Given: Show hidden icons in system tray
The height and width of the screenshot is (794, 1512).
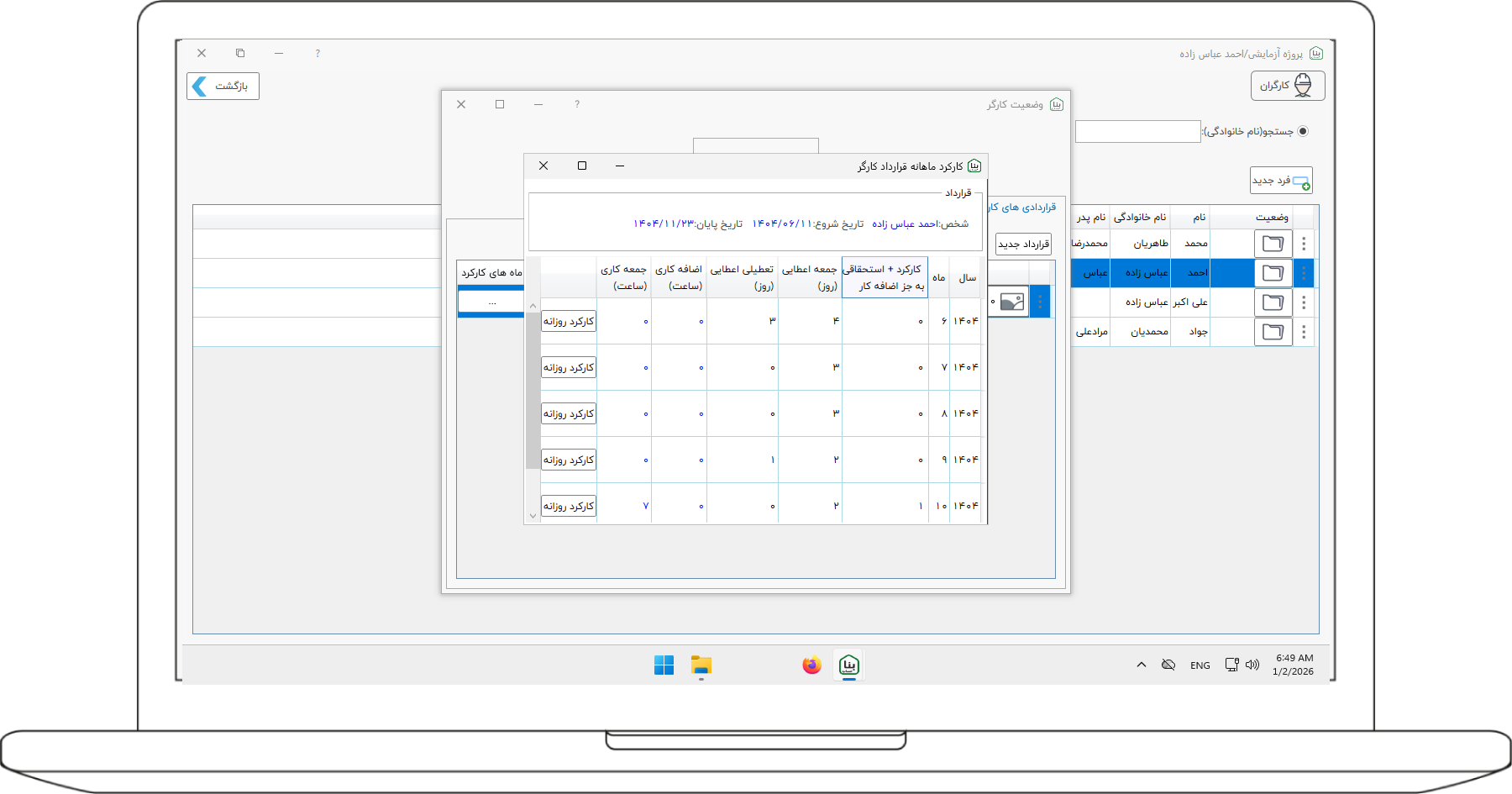Looking at the screenshot, I should pos(1141,665).
